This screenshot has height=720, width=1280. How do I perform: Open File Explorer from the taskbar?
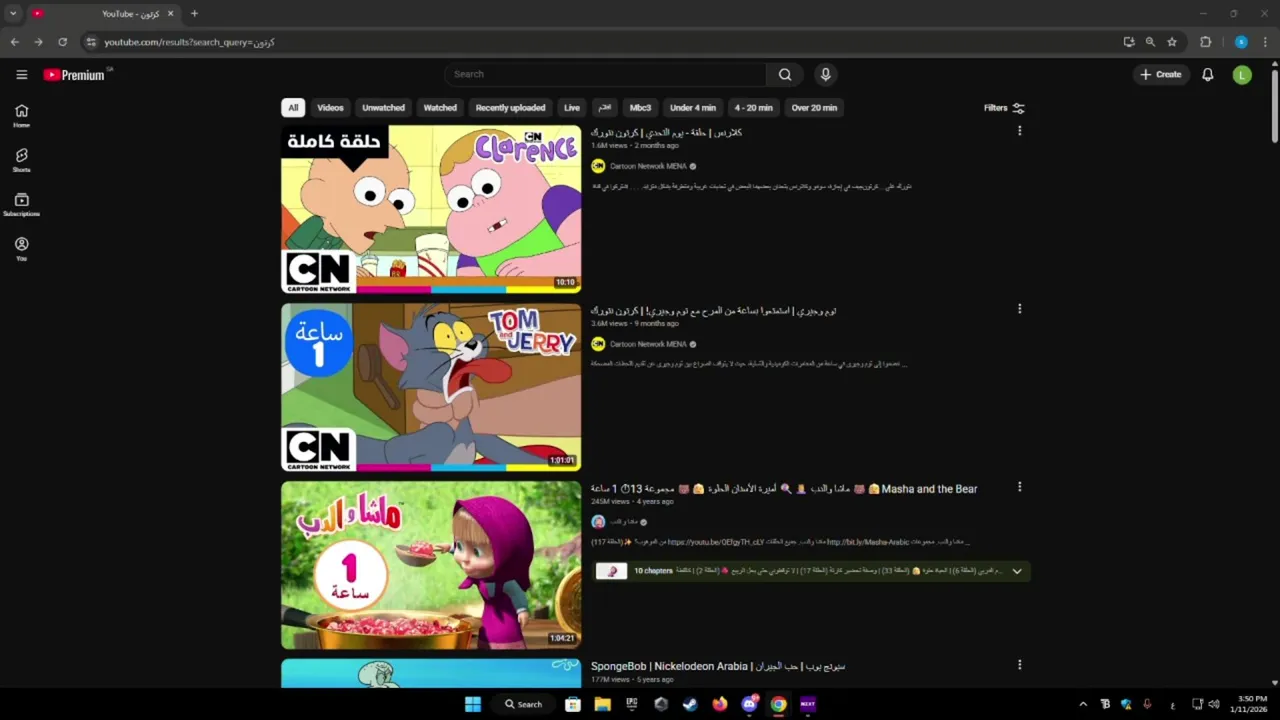602,704
